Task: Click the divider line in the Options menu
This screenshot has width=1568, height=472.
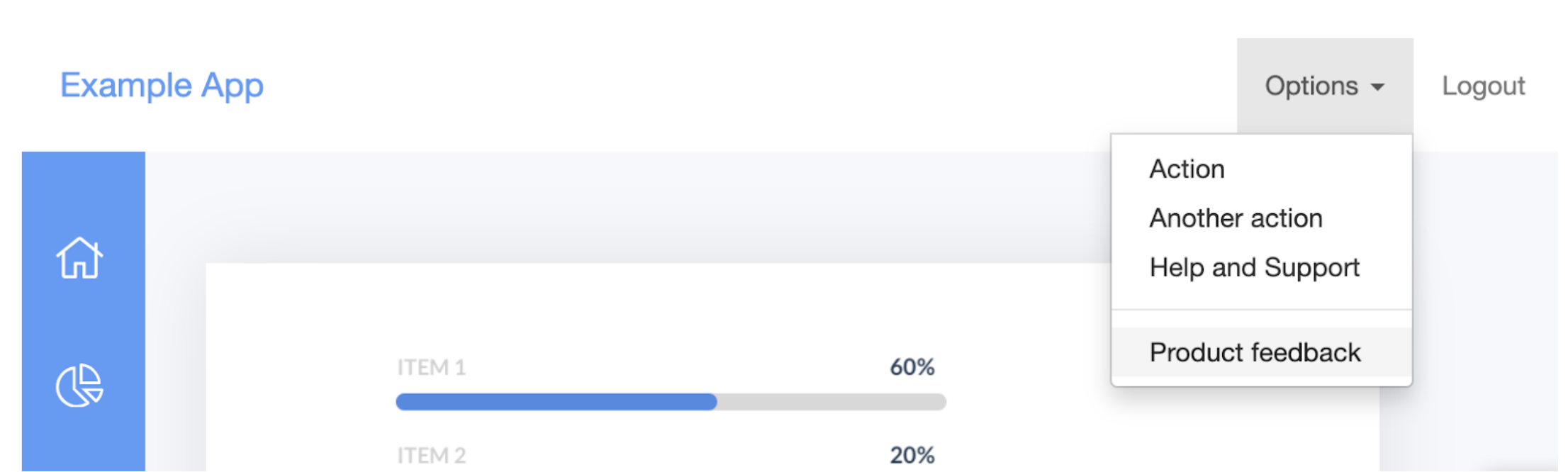Action: tap(1262, 310)
